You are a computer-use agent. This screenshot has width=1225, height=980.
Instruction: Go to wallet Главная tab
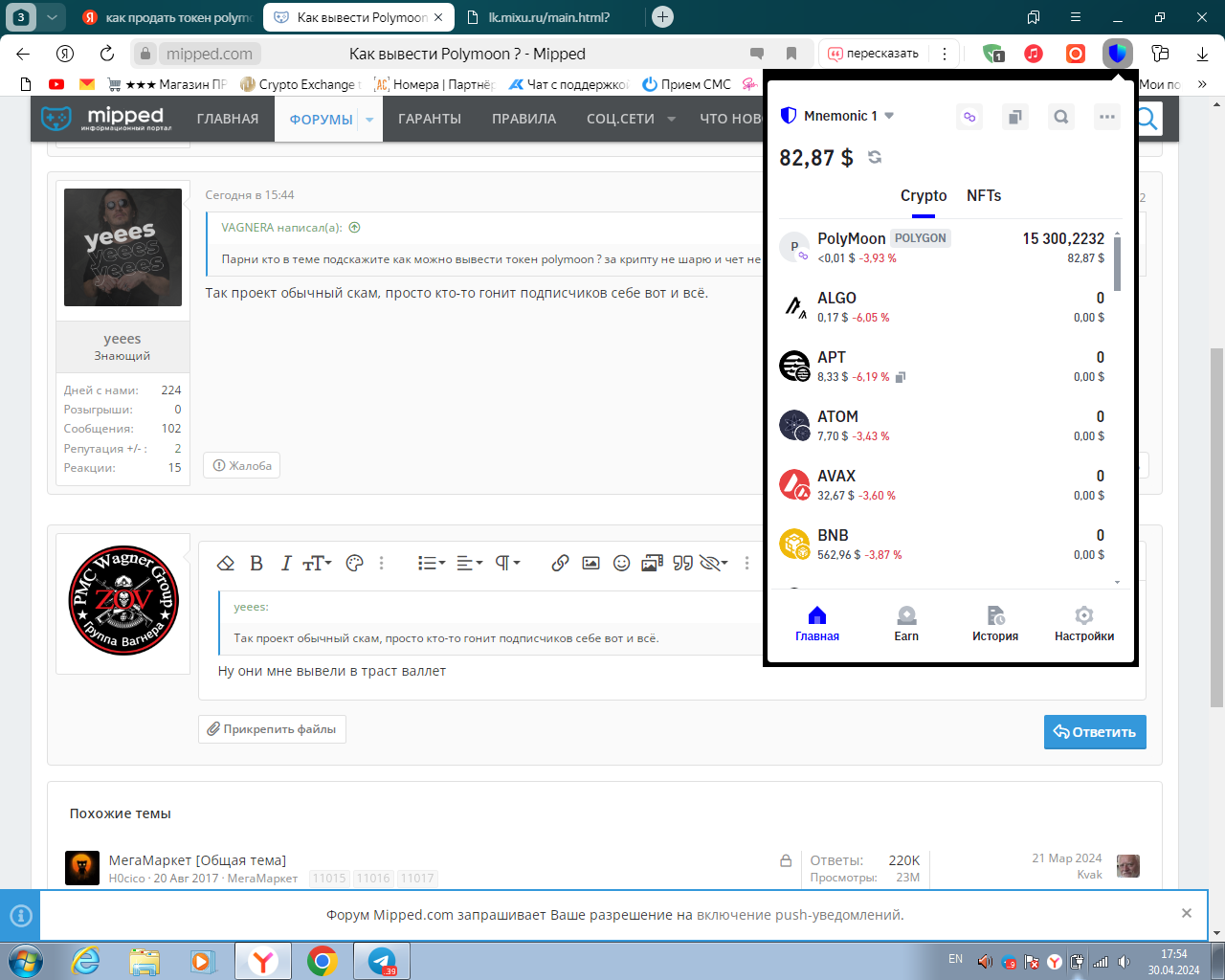pyautogui.click(x=817, y=624)
